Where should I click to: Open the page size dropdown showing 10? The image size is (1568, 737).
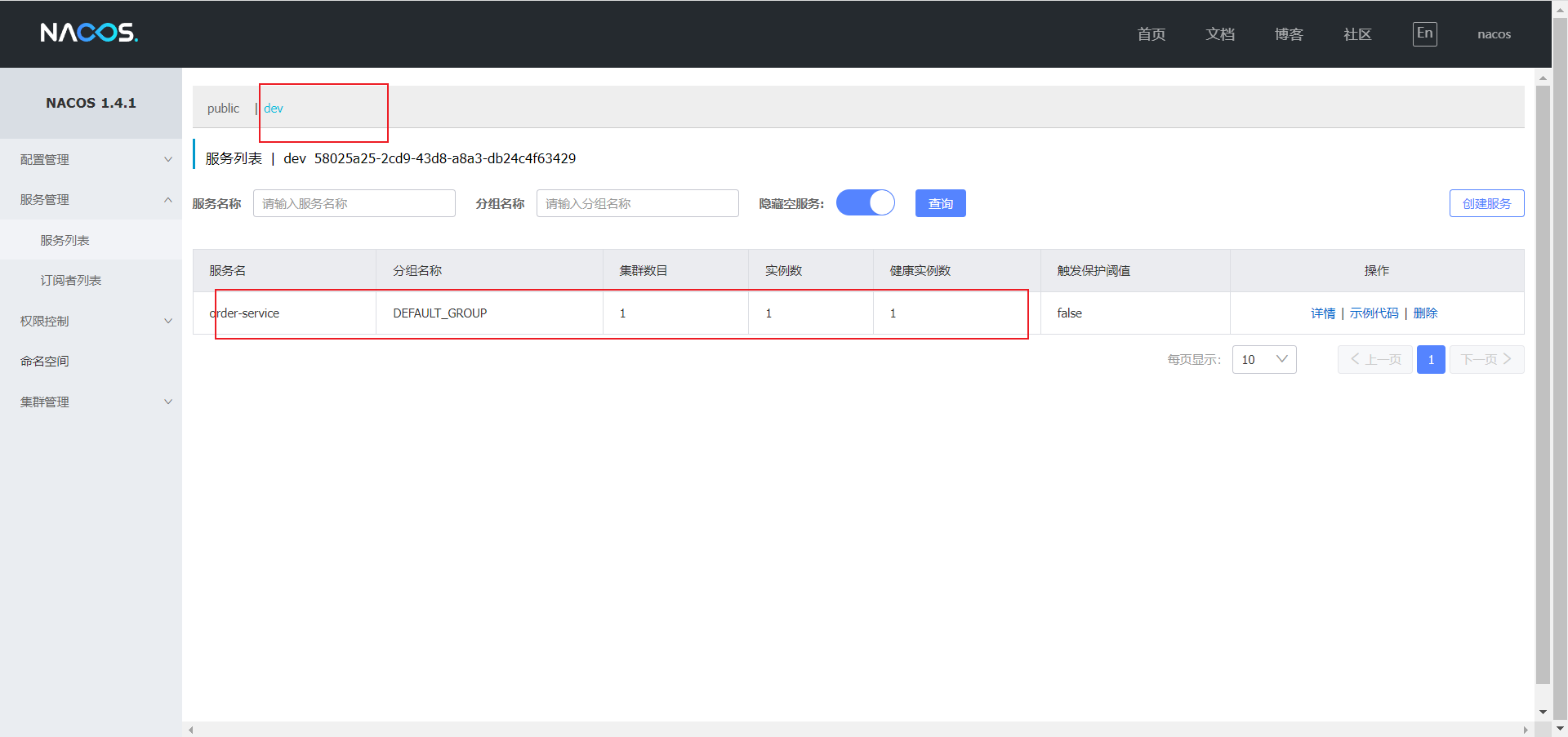coord(1264,359)
